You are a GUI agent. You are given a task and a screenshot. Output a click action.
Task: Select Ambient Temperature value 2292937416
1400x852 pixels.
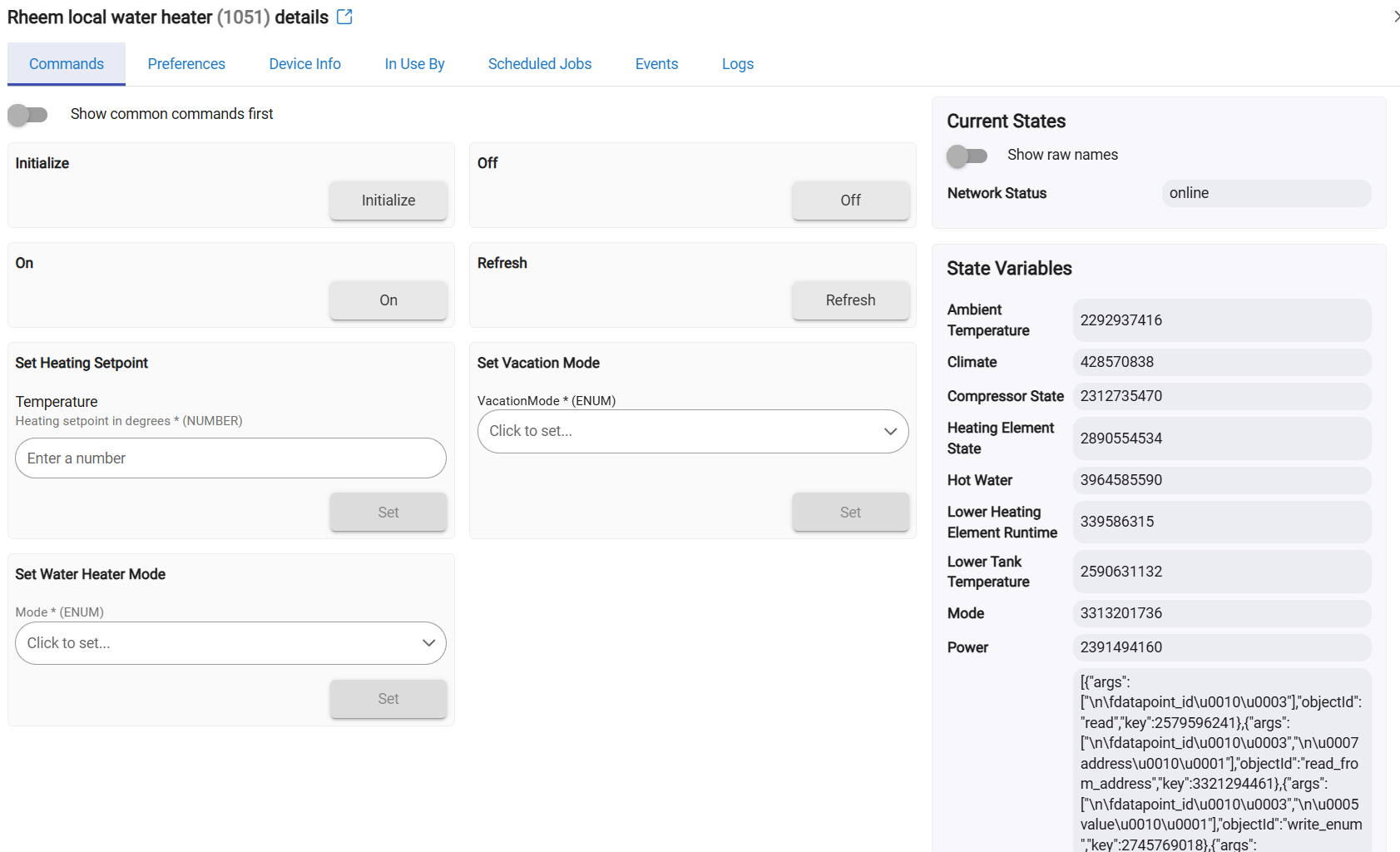pos(1222,320)
